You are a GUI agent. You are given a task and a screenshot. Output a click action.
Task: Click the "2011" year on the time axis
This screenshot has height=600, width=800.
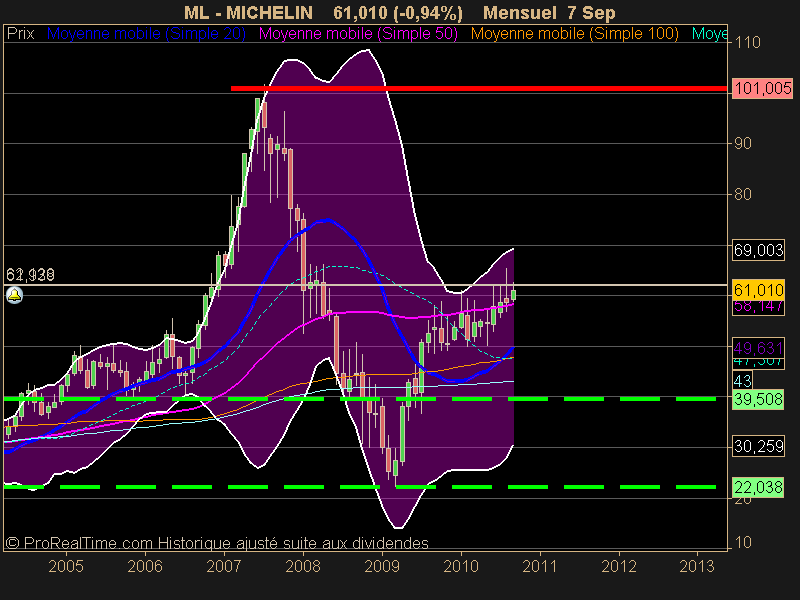pos(540,566)
